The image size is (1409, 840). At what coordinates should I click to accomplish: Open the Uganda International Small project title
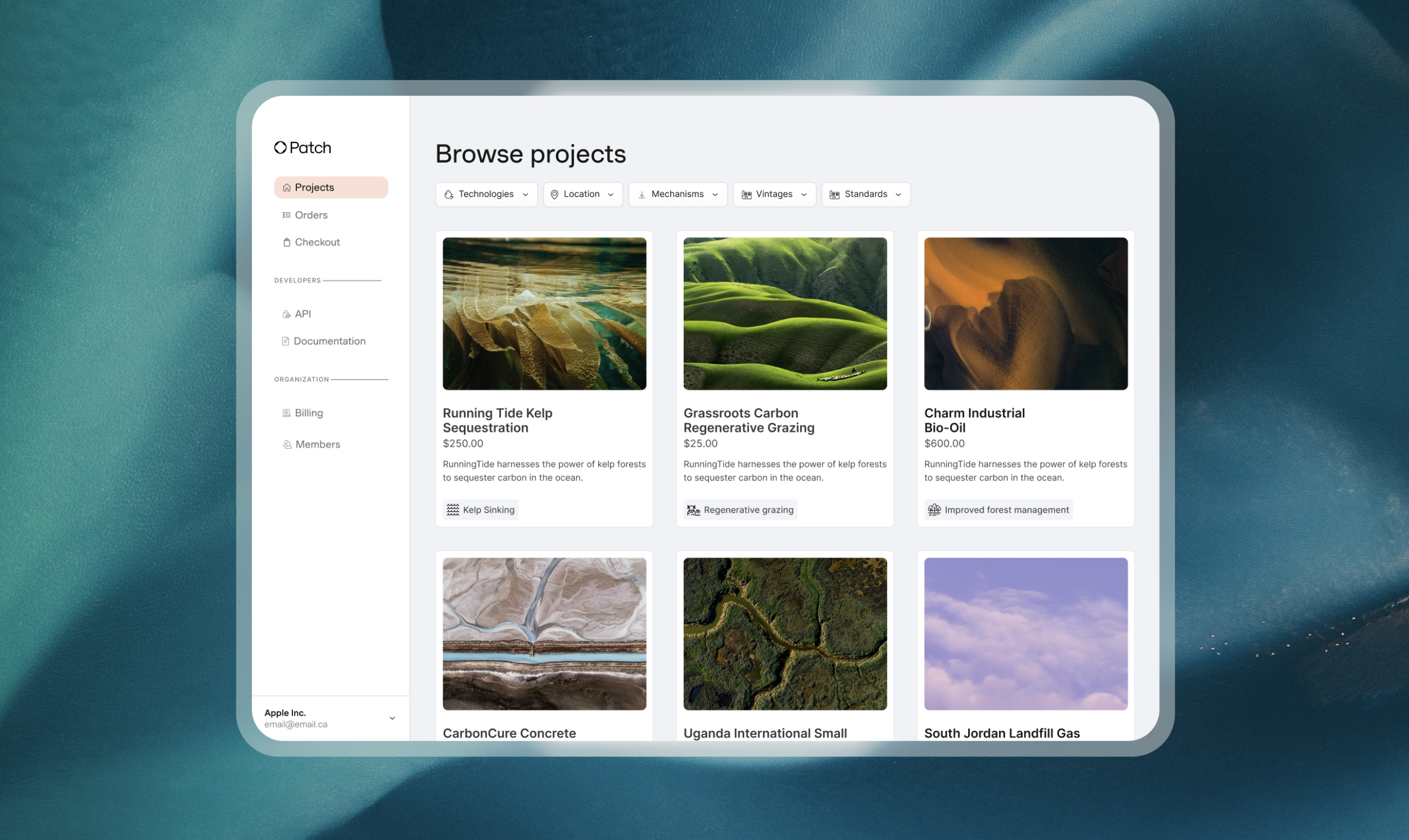pos(766,734)
